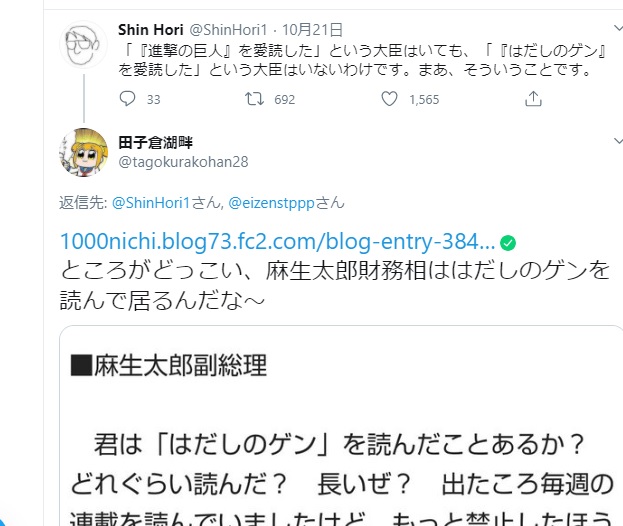The height and width of the screenshot is (526, 623).
Task: Click the 田子倉湖畔 display name
Action: point(155,142)
